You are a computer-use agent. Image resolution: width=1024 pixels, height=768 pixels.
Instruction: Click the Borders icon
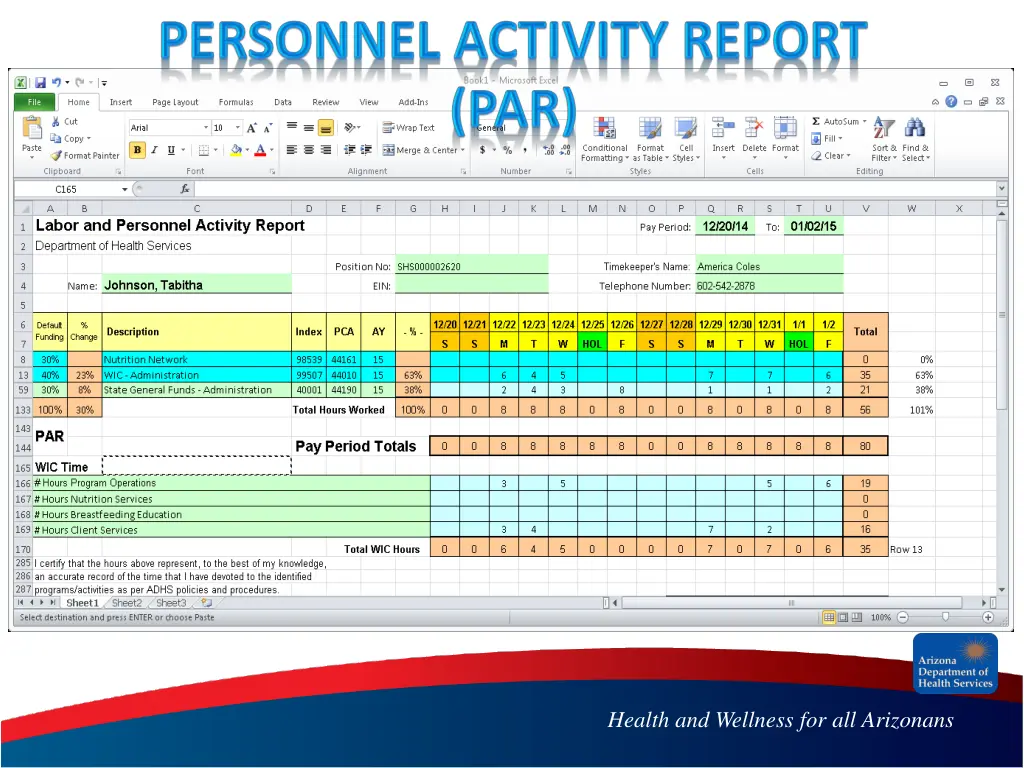click(204, 150)
